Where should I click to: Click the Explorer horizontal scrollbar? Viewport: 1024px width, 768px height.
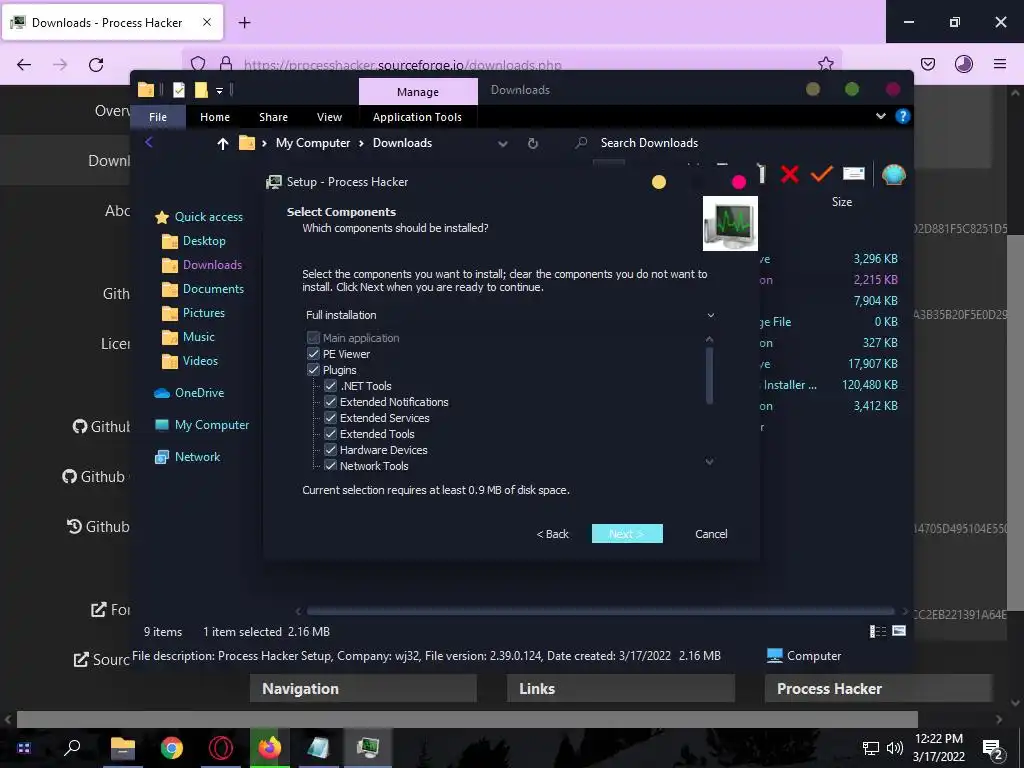[x=600, y=611]
